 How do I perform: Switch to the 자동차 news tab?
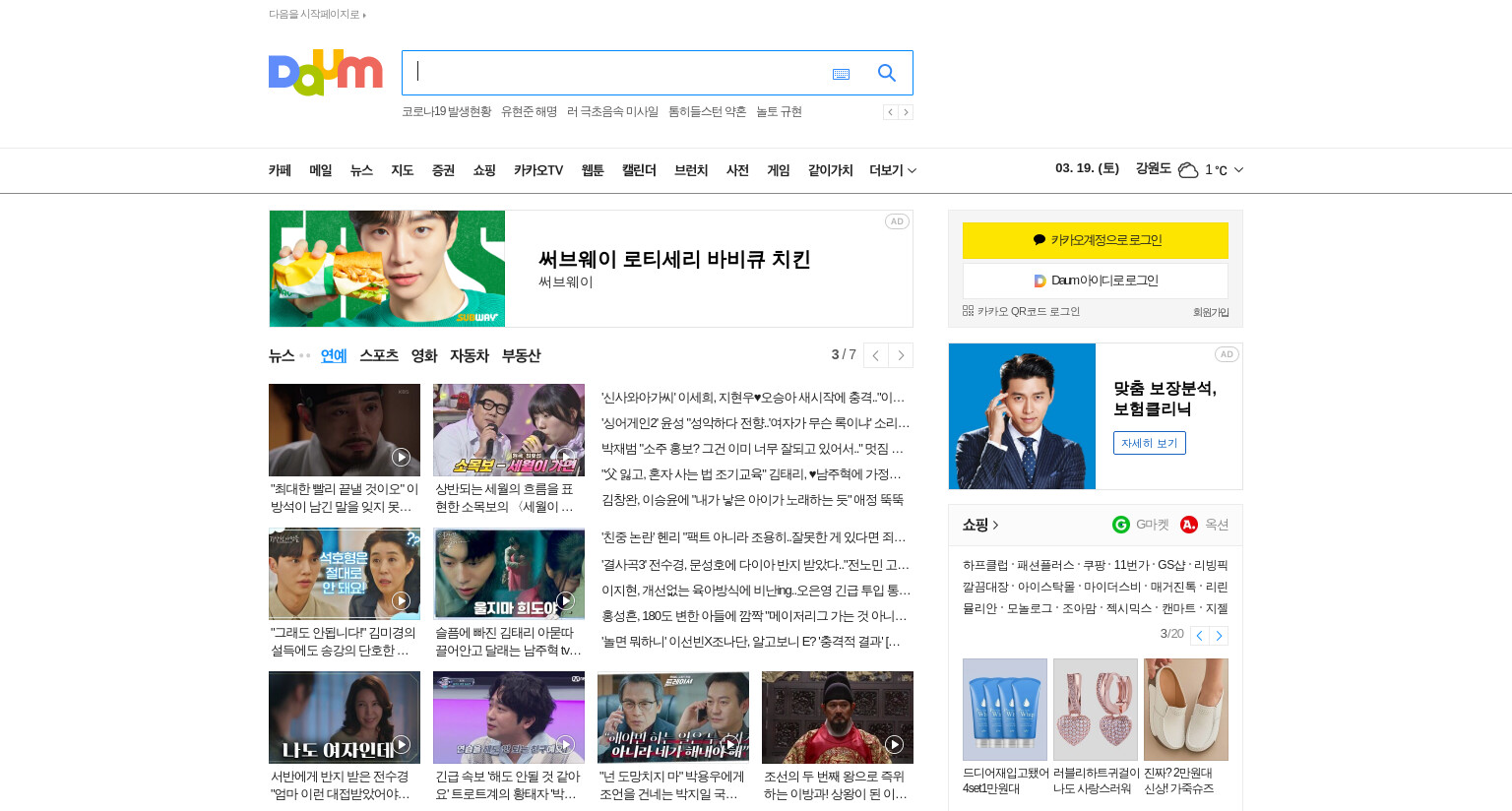click(470, 355)
